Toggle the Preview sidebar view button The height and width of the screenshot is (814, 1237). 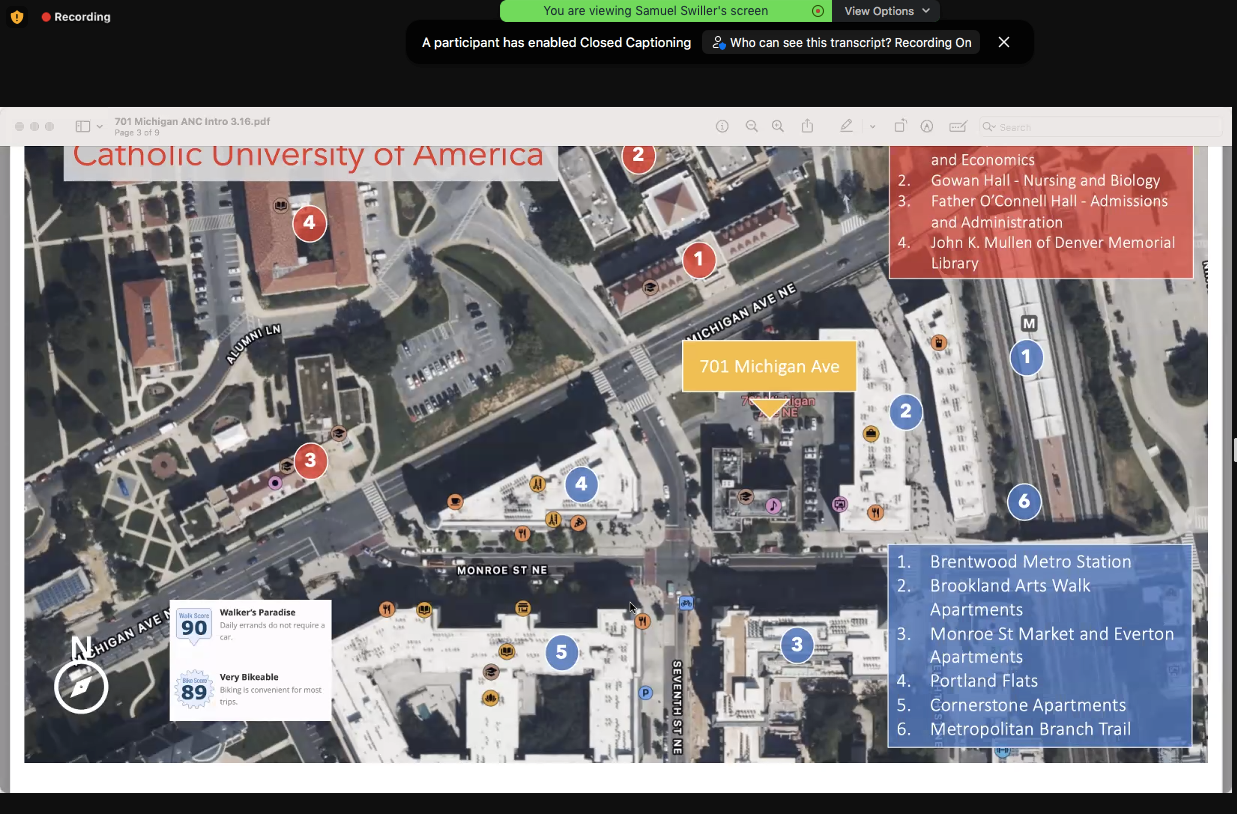tap(82, 127)
